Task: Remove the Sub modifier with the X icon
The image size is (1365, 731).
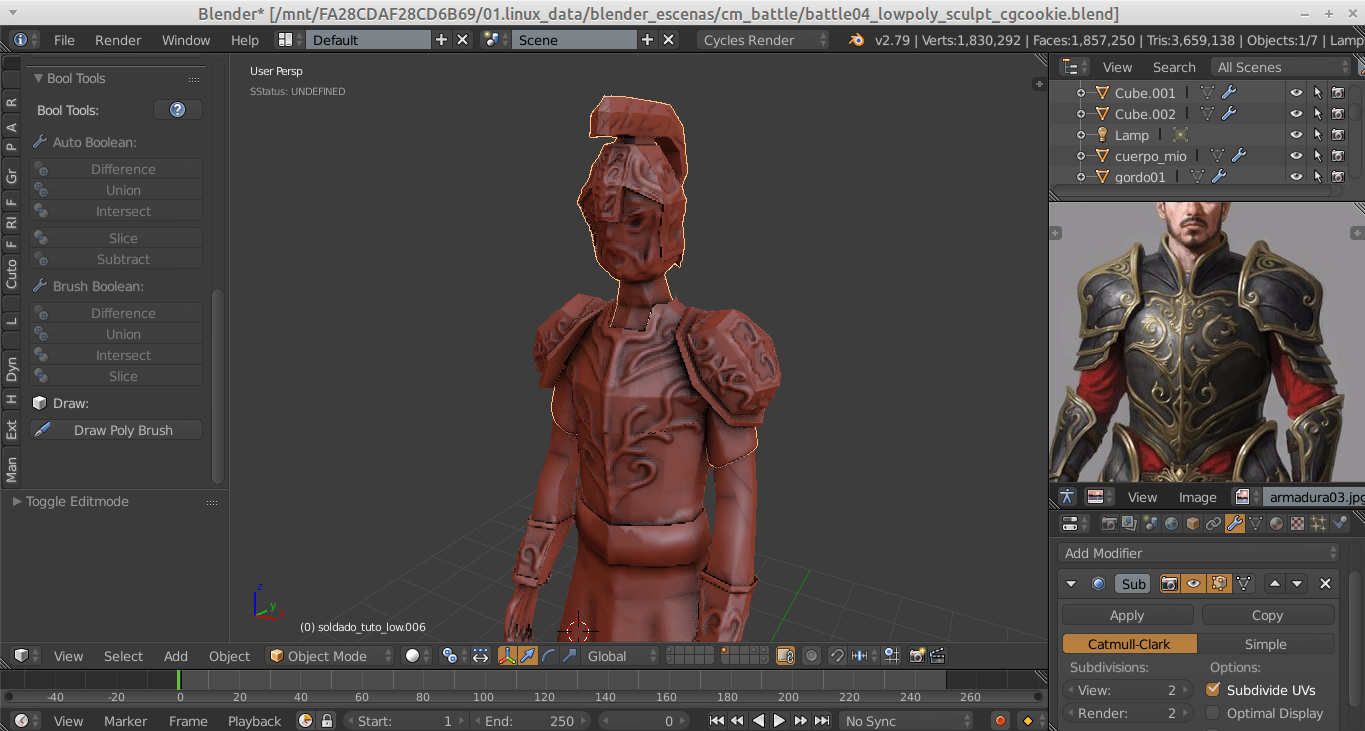Action: pos(1325,584)
